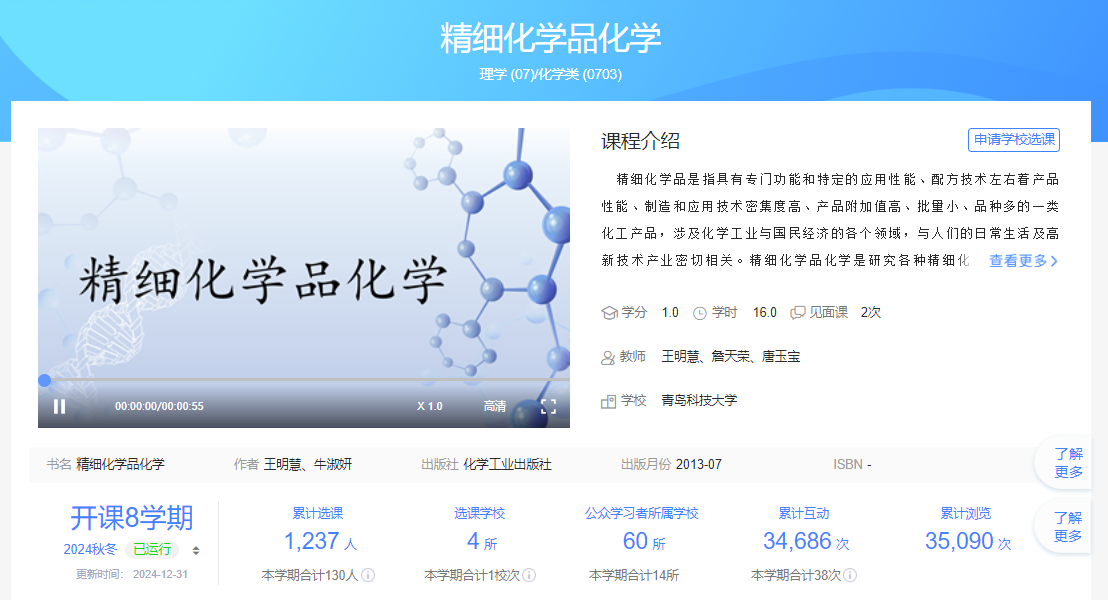The width and height of the screenshot is (1108, 600).
Task: Click the 选课学校 count 4 所
Action: [x=482, y=541]
